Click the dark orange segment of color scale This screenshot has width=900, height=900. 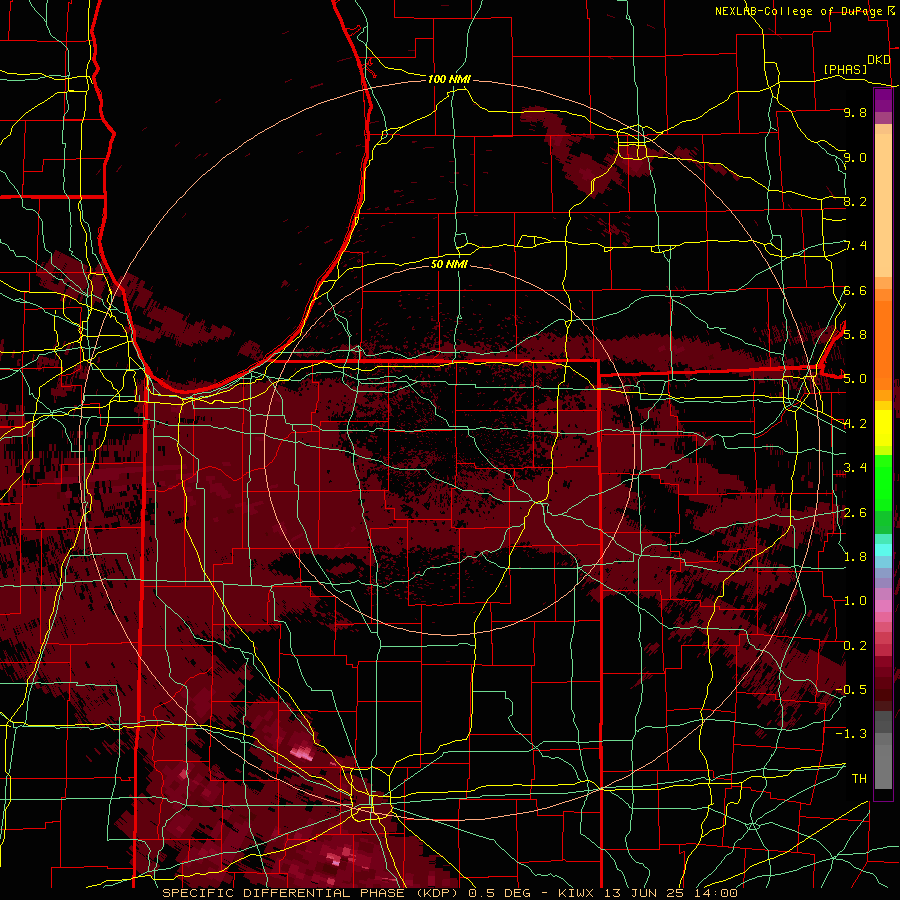coord(883,345)
